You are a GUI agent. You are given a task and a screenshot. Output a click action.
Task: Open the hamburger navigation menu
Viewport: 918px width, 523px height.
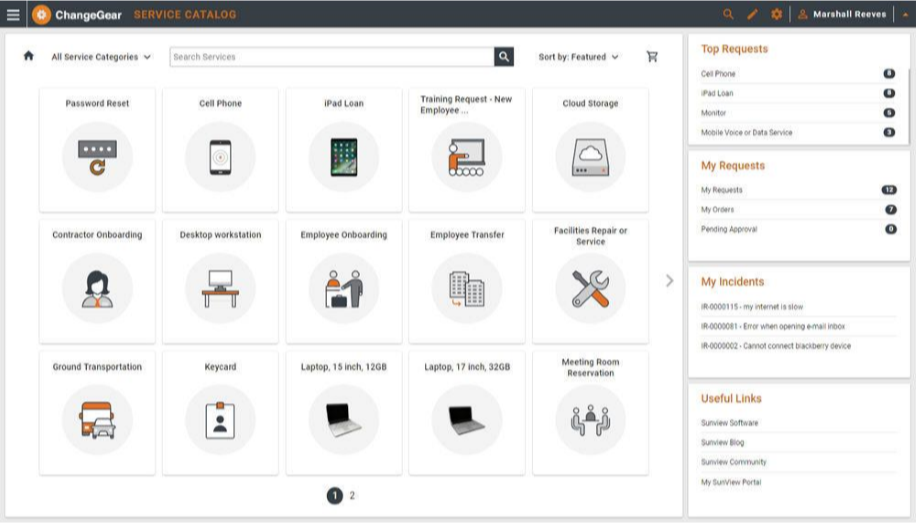pos(13,15)
